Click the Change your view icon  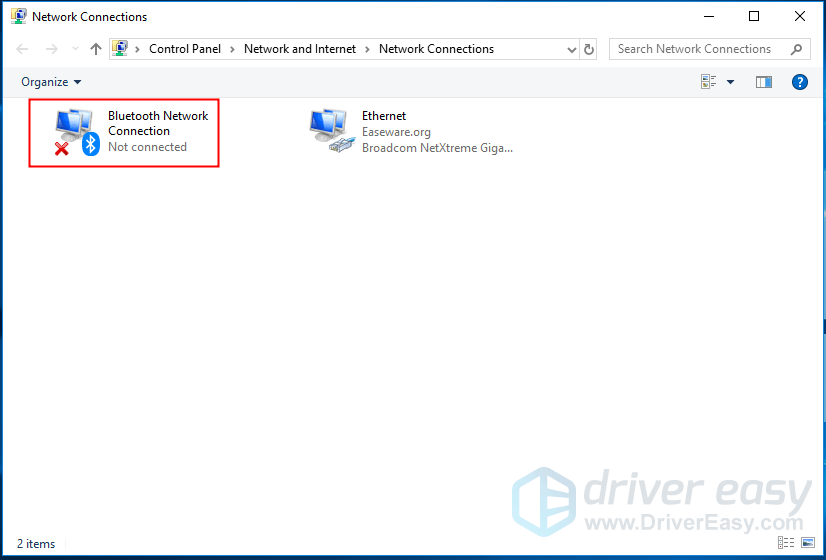[708, 82]
